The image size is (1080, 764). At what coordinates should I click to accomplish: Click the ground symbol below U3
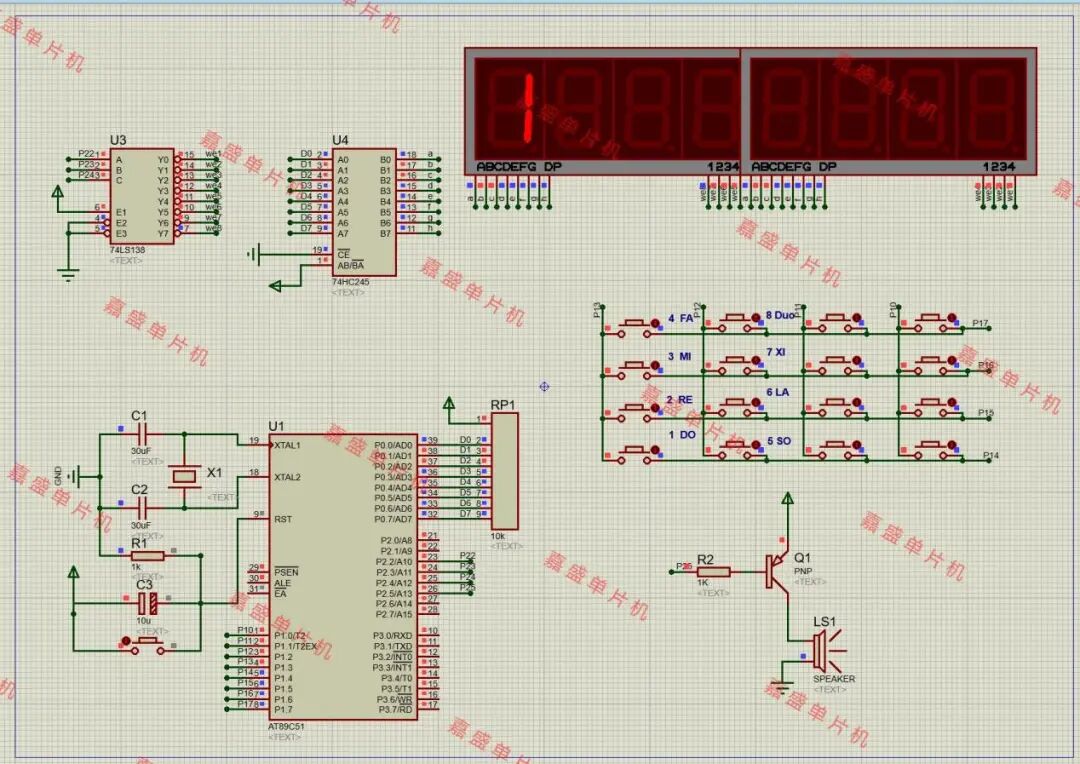(x=68, y=274)
